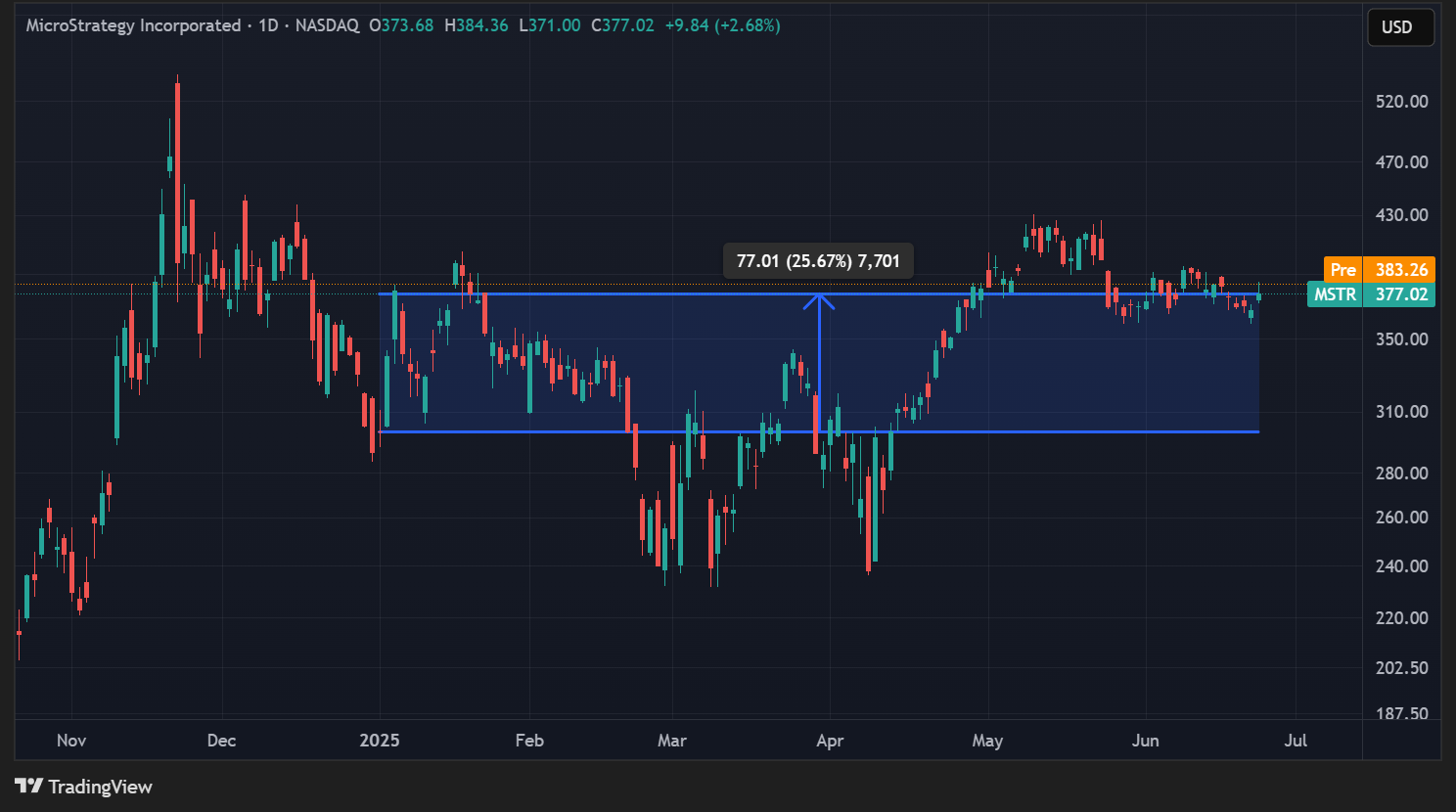Screen dimensions: 1456x812
Task: Click the 520.00 price axis label
Action: tap(1401, 102)
